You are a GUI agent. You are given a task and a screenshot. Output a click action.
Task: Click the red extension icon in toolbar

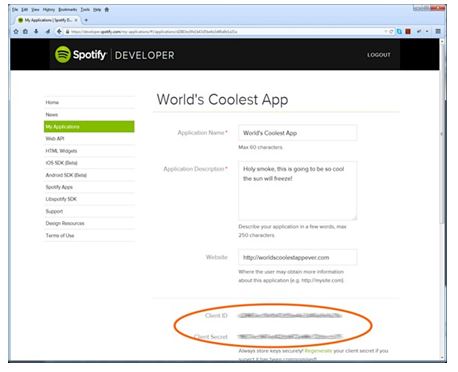tap(408, 31)
